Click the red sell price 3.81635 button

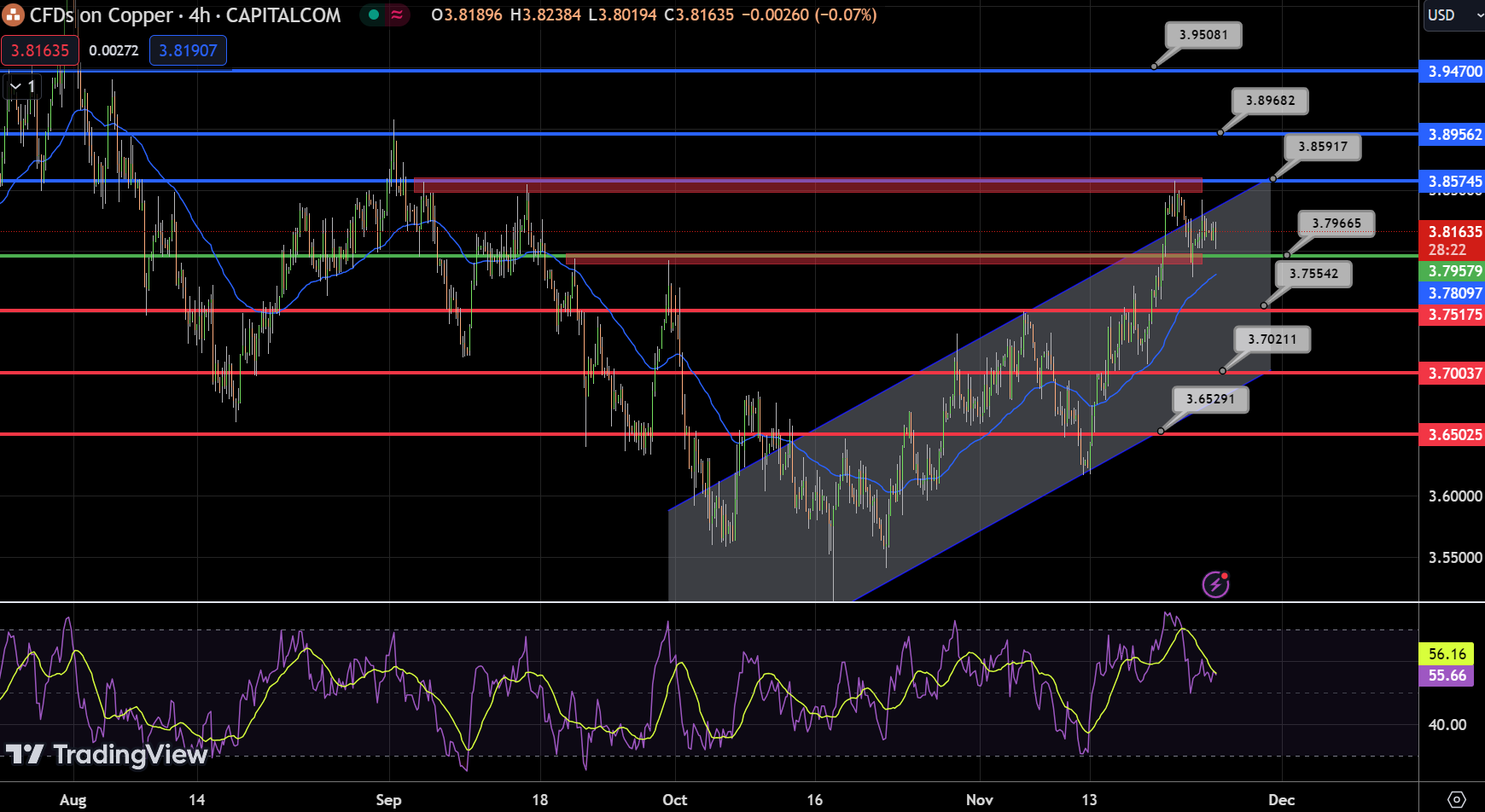click(40, 50)
